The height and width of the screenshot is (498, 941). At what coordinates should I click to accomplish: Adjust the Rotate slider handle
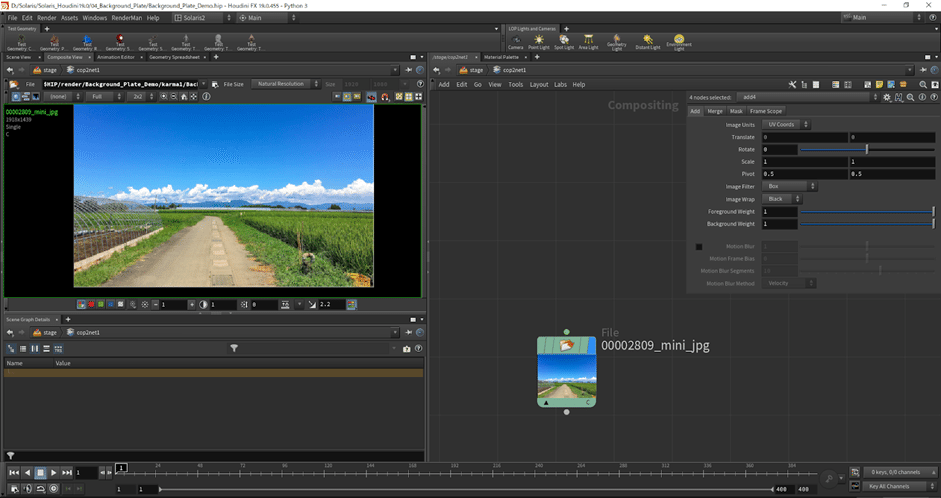click(x=866, y=149)
